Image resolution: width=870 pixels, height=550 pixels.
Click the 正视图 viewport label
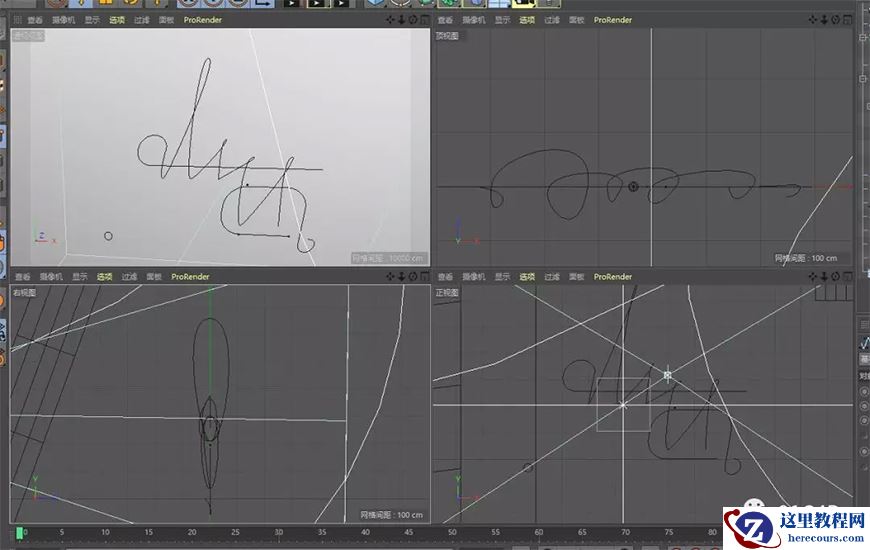447,292
